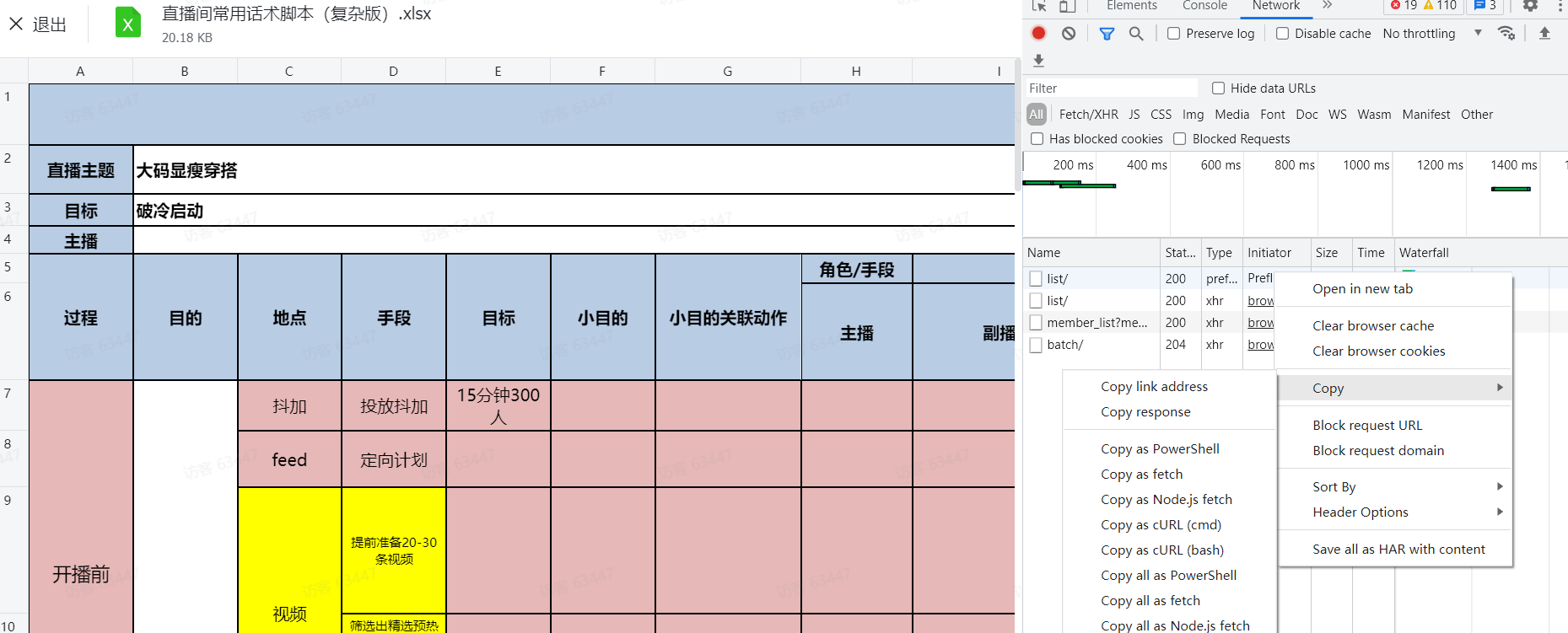The height and width of the screenshot is (633, 1568).
Task: Select Save all as HAR with content
Action: [1398, 549]
